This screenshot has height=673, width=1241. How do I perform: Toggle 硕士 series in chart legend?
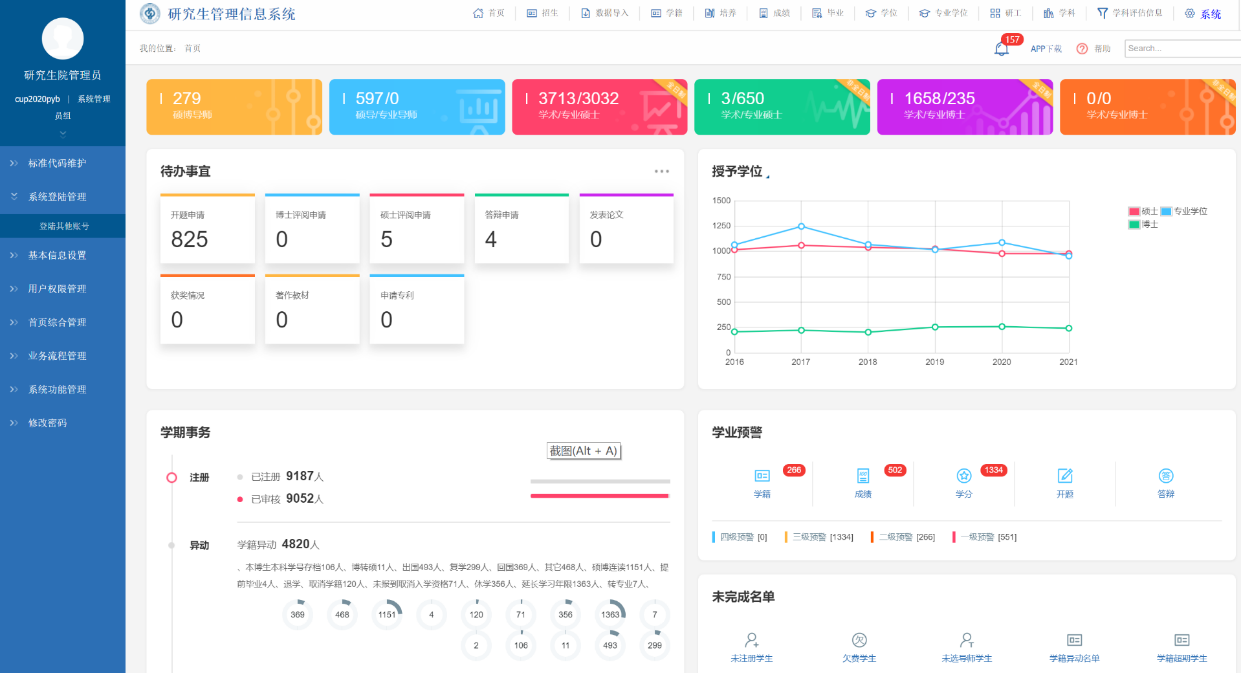1135,211
